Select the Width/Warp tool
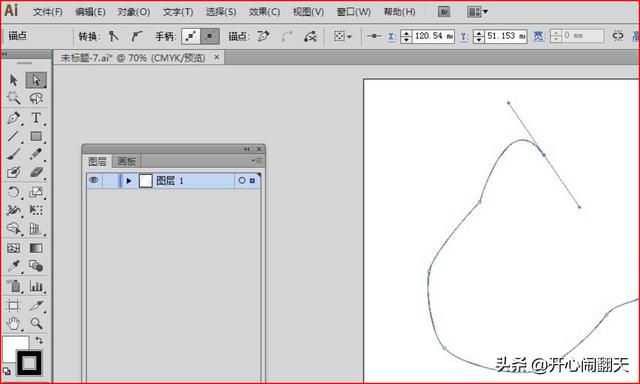 click(13, 210)
